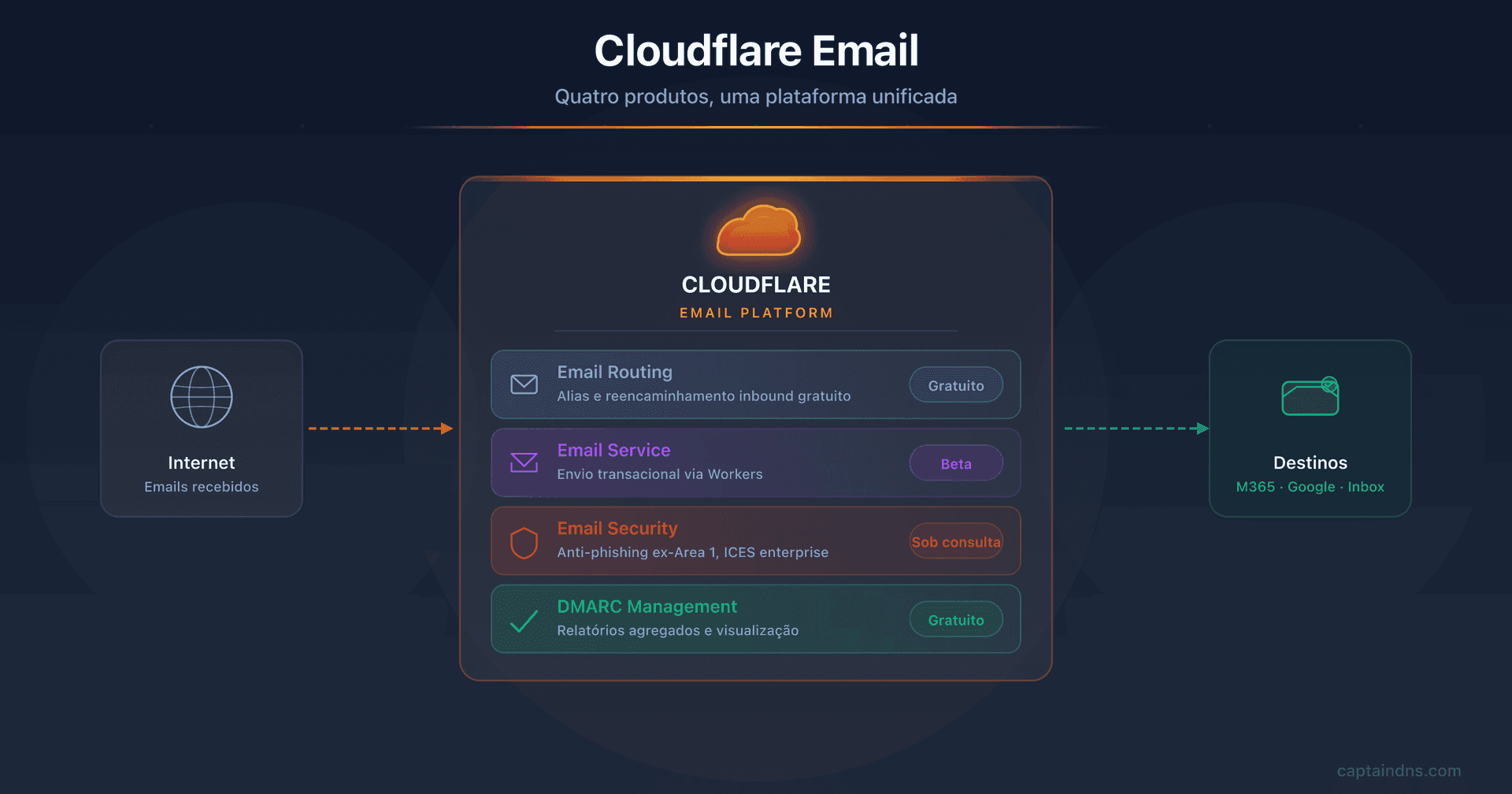Click 'Alias e reencaminhamento inbound gratuito' text

tap(704, 396)
